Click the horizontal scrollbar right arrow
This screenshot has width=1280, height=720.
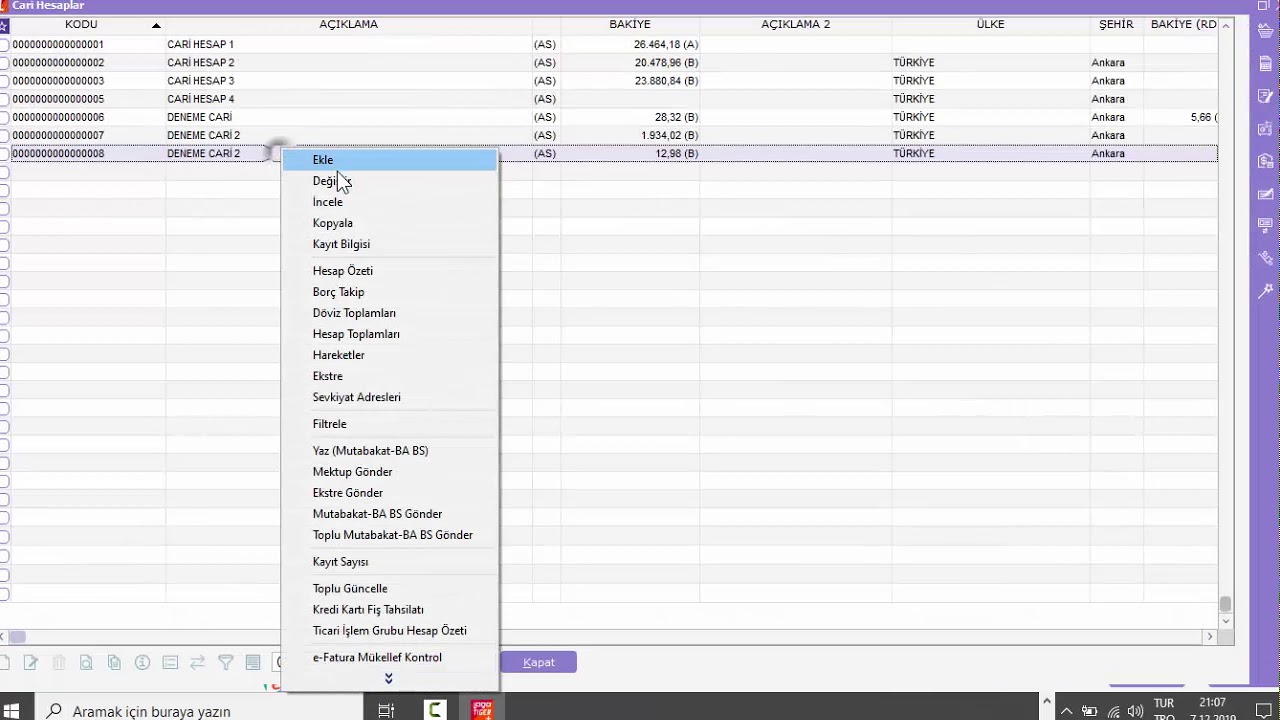tap(1210, 636)
